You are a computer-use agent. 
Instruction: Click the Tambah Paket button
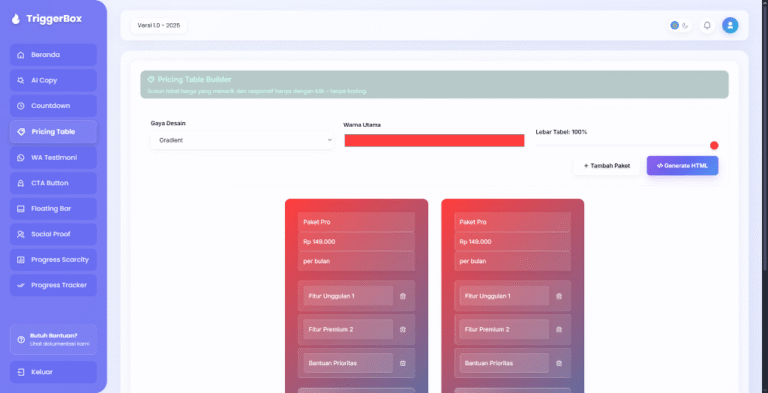pyautogui.click(x=606, y=166)
